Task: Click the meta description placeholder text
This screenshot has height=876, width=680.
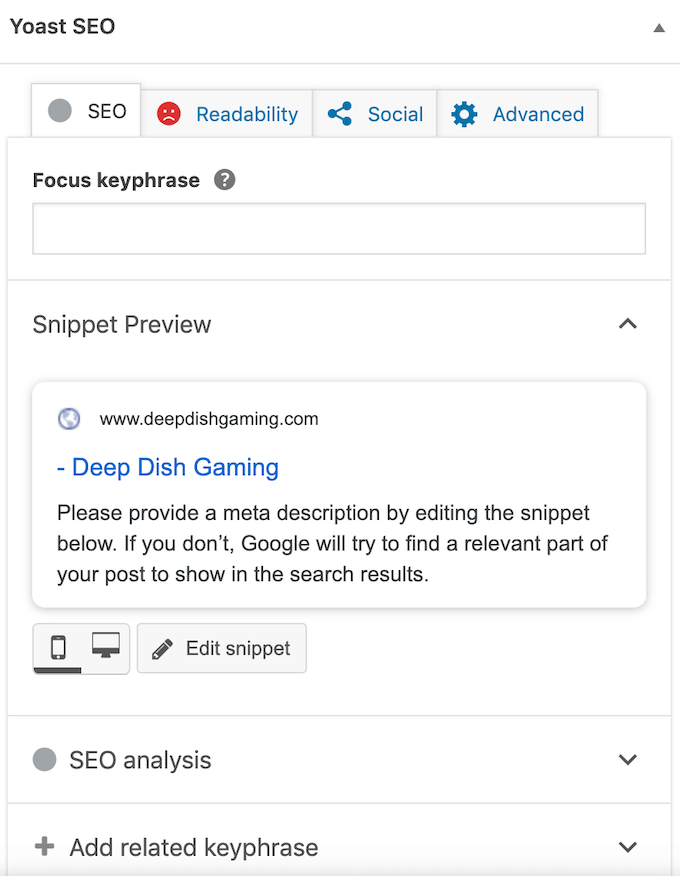Action: point(332,544)
